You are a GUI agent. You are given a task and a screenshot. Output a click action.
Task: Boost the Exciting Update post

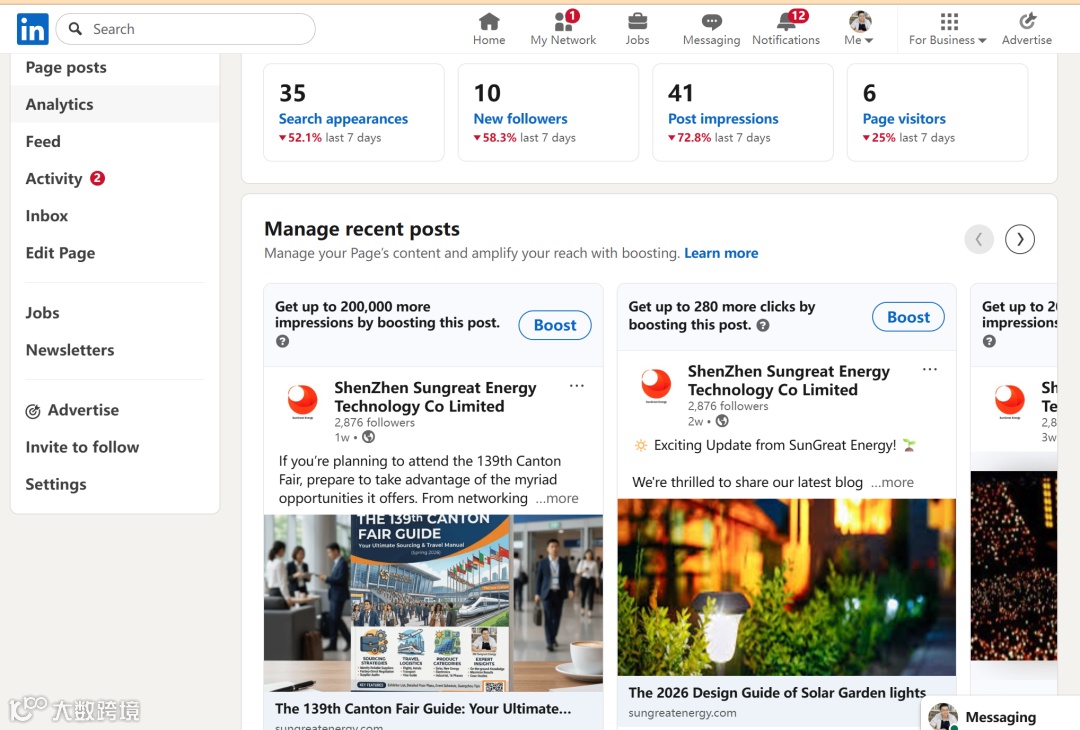(x=908, y=317)
